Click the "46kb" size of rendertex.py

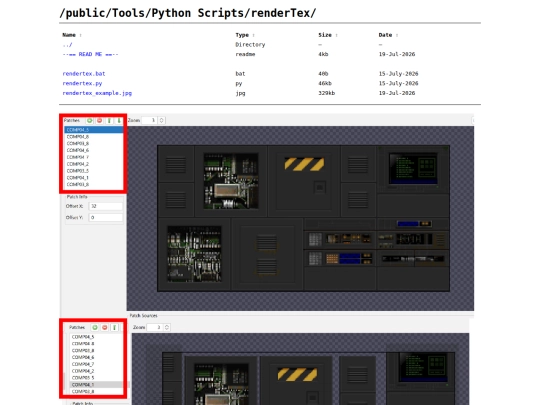[x=325, y=83]
